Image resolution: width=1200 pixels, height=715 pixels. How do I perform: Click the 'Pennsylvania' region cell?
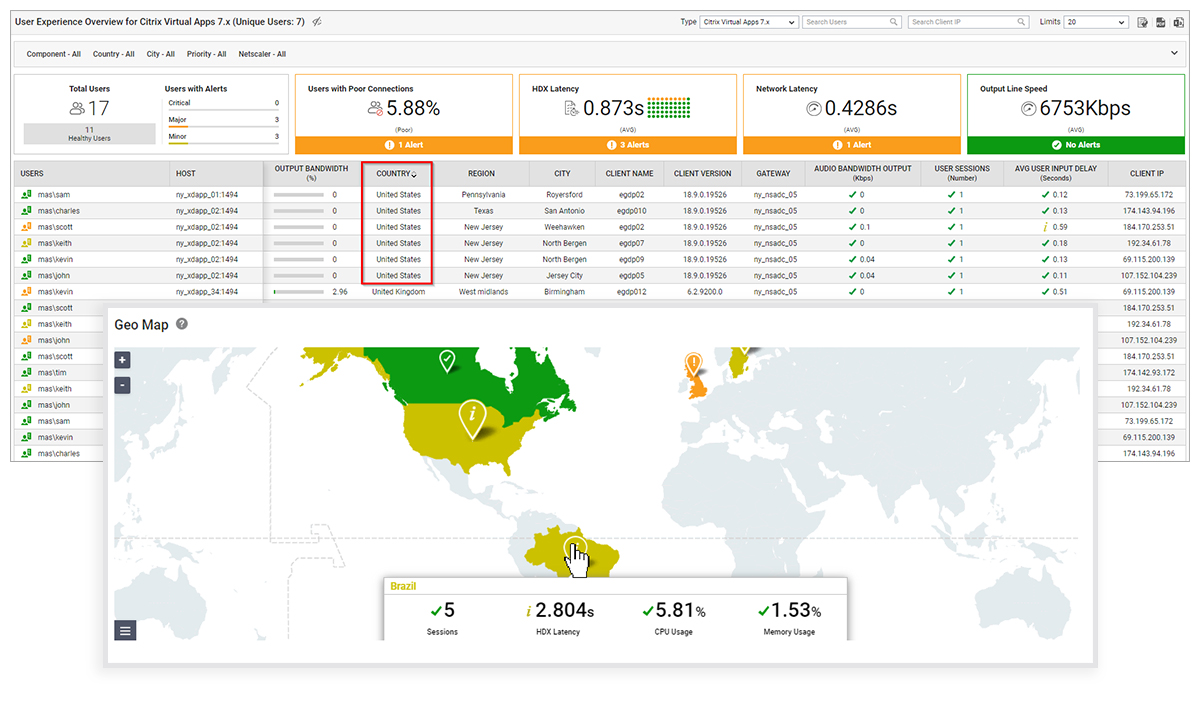coord(484,195)
